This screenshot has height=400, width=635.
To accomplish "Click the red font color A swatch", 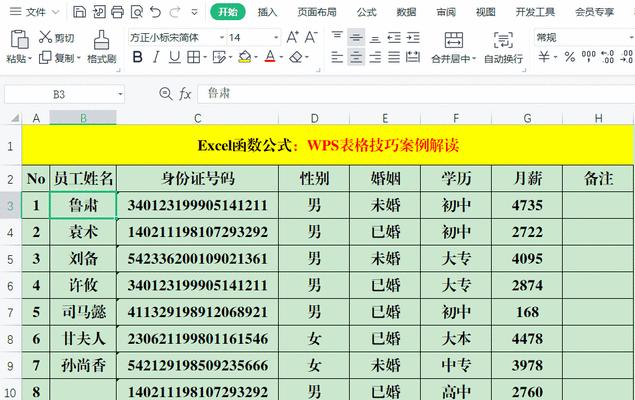I will [x=270, y=57].
